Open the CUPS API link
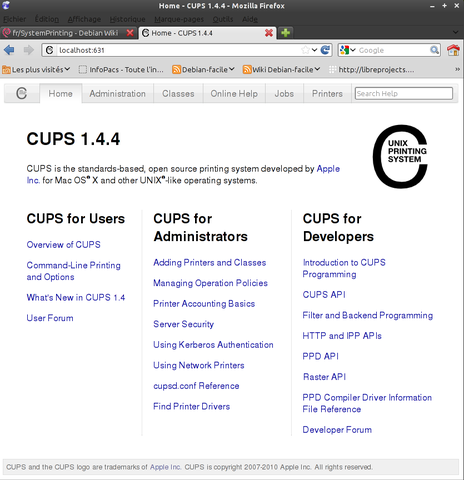Viewport: 464px width, 480px height. pyautogui.click(x=324, y=295)
